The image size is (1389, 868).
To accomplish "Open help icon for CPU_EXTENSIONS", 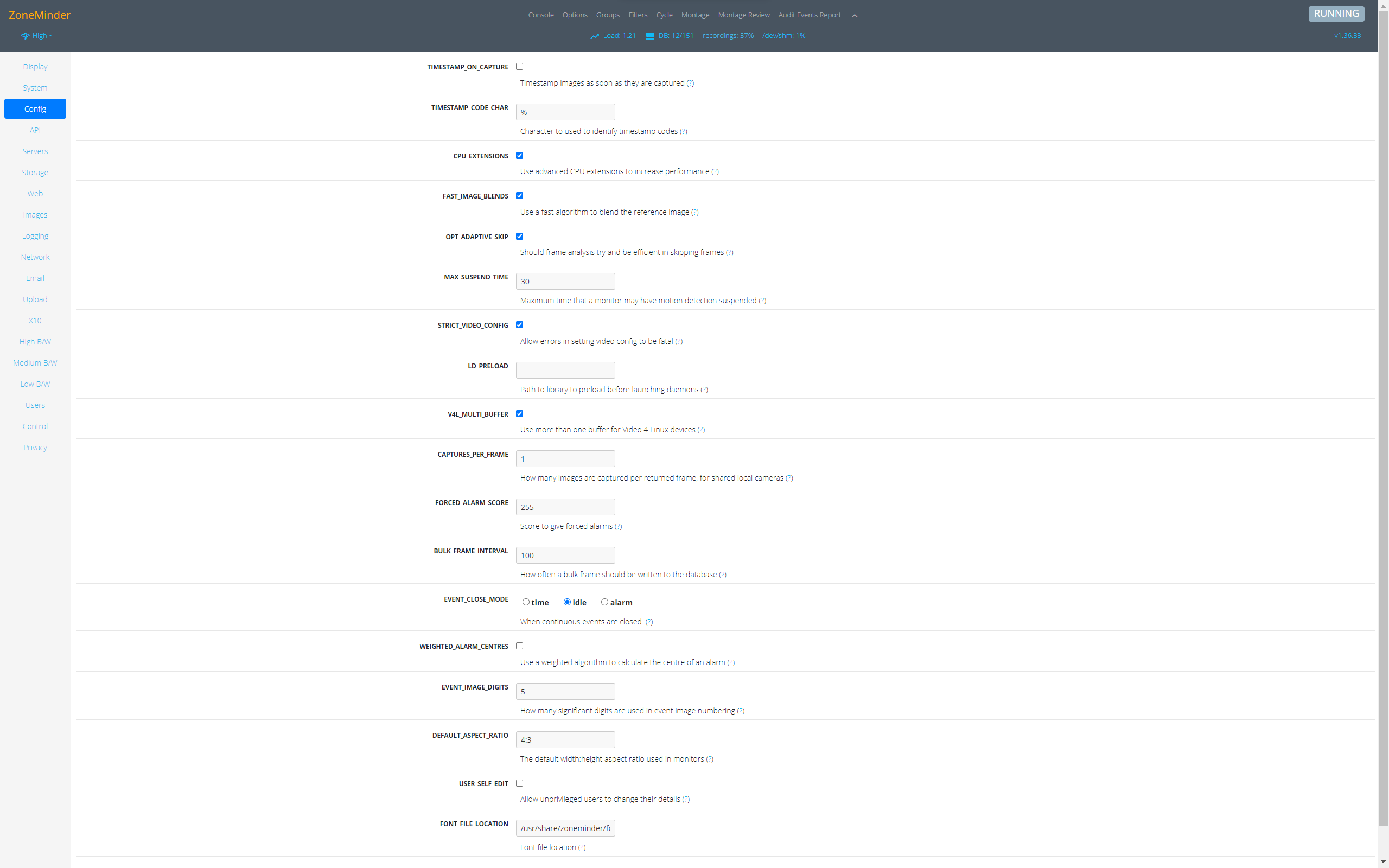I will [715, 171].
